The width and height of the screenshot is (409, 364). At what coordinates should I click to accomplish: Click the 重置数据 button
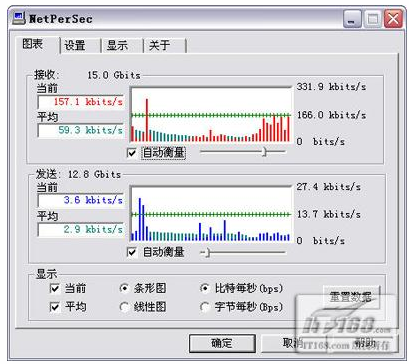(351, 296)
